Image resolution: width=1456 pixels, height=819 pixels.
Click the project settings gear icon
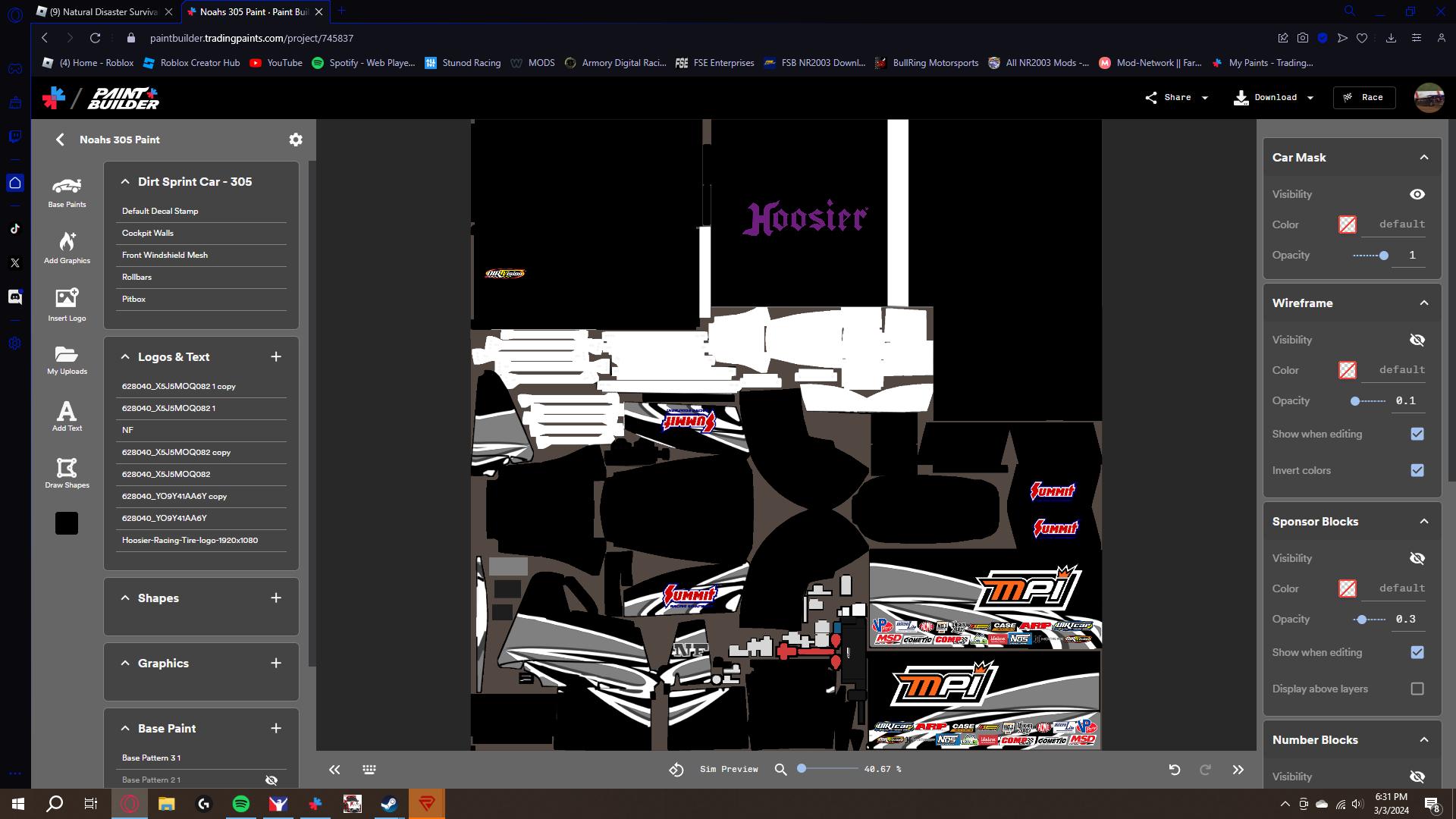click(295, 140)
